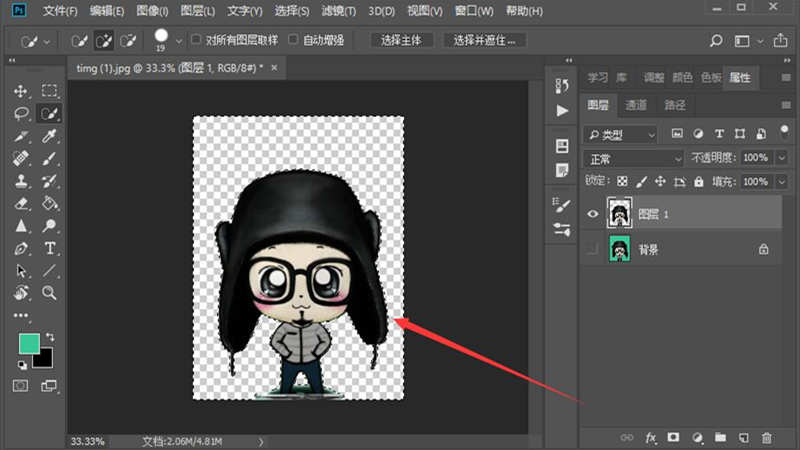Swap foreground and background colors

[x=50, y=337]
